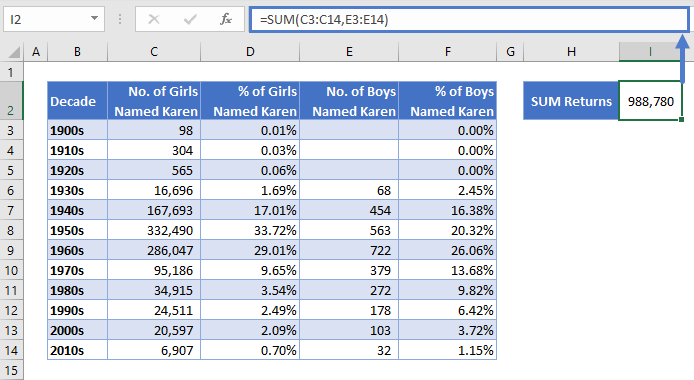Select column C header
Viewport: 694px width, 380px height.
pyautogui.click(x=154, y=52)
